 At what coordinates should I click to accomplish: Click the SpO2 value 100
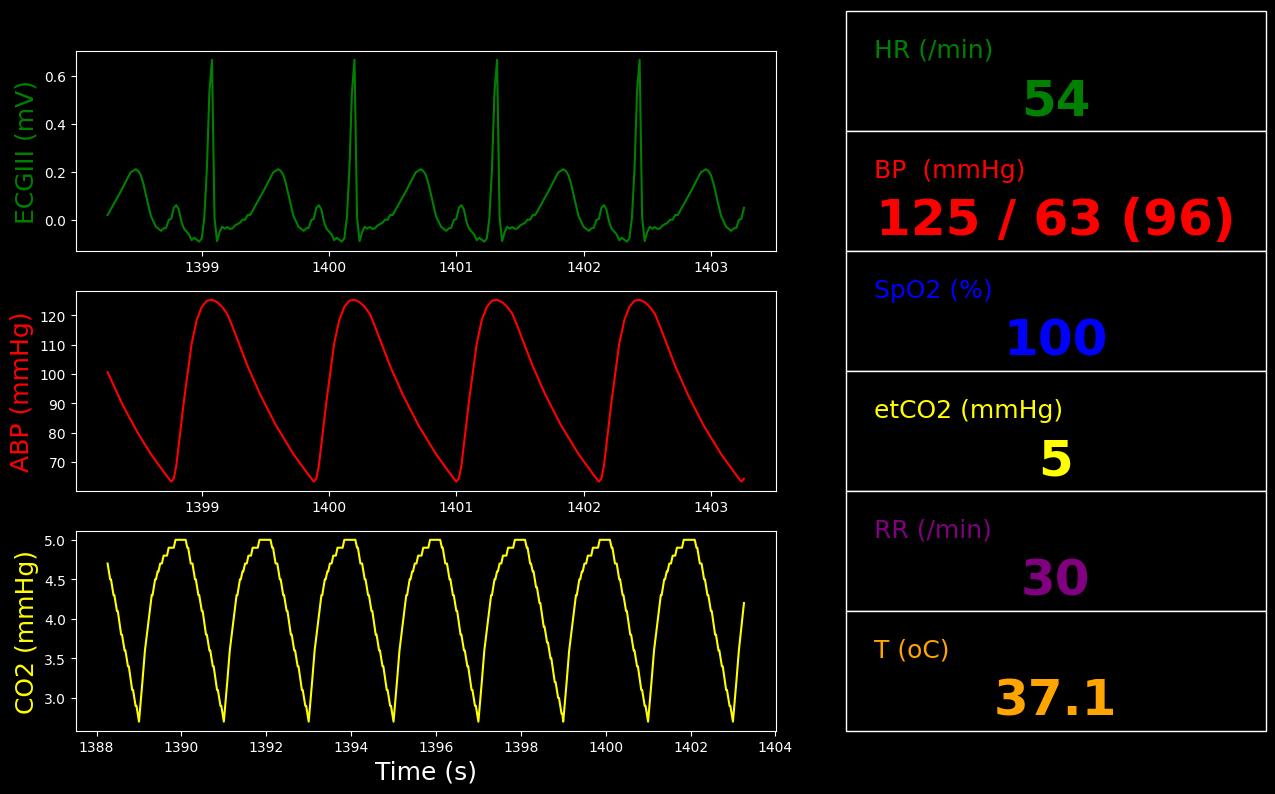1055,340
